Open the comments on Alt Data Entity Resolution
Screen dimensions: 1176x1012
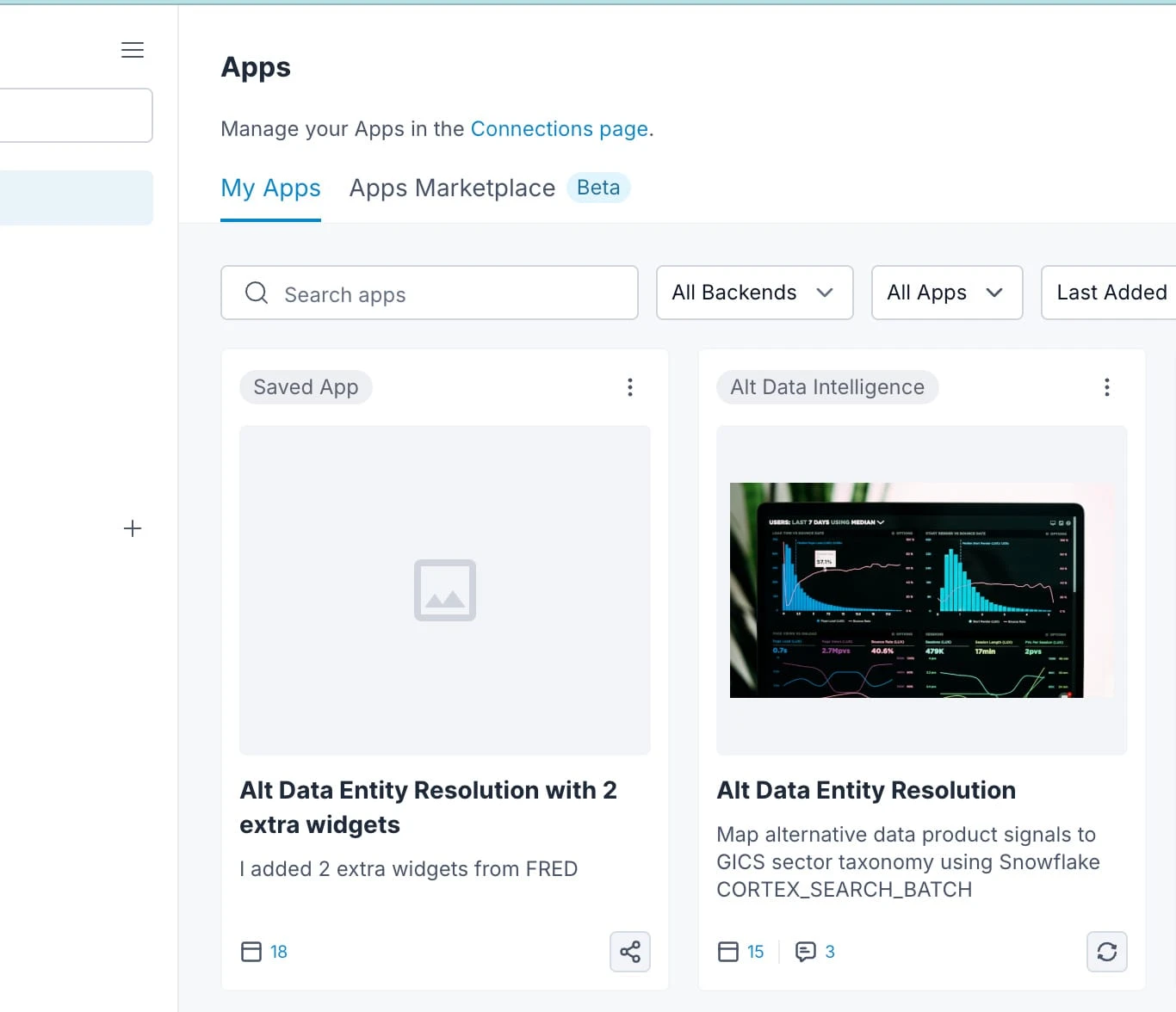(807, 952)
